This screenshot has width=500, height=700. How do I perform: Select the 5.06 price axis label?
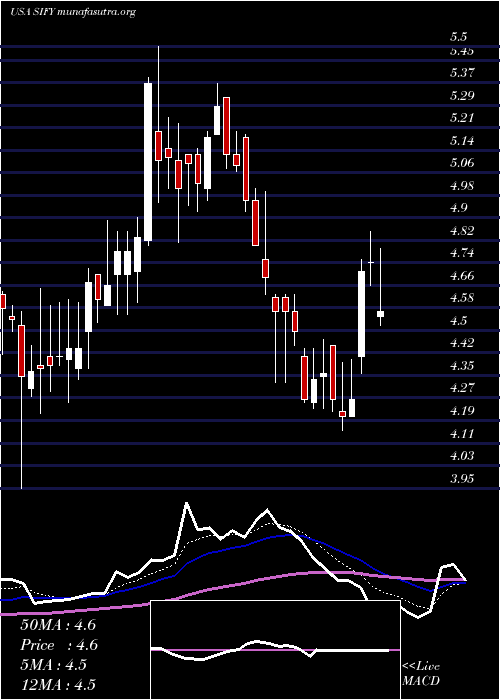point(462,163)
